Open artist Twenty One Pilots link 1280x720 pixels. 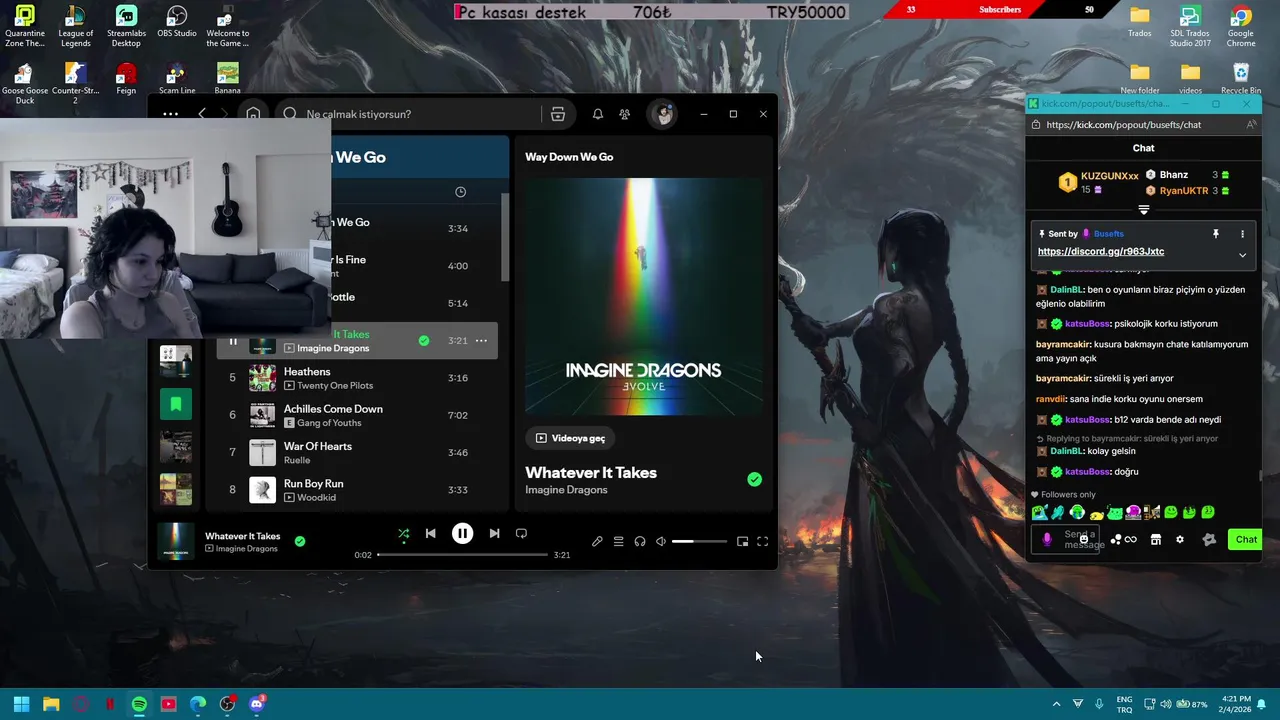click(x=335, y=386)
